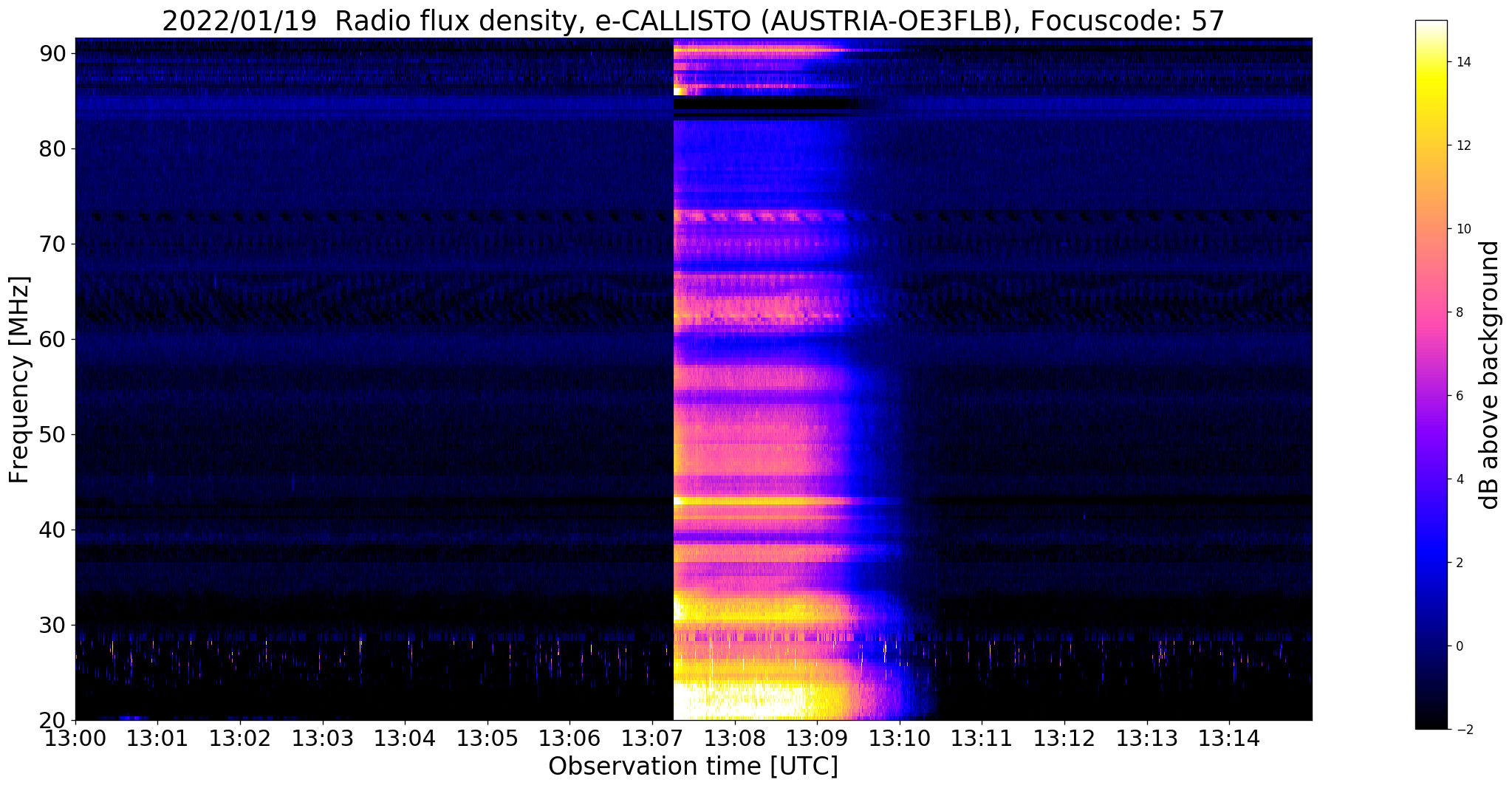Click the 13:01 time tick label

(x=157, y=738)
